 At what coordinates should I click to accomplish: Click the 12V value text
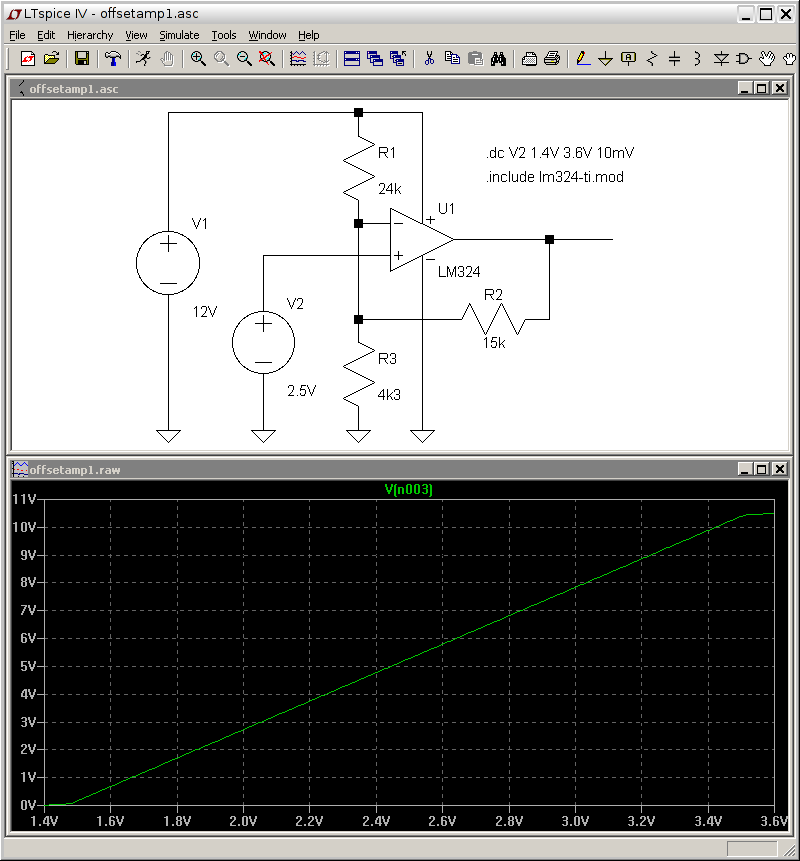(x=205, y=312)
